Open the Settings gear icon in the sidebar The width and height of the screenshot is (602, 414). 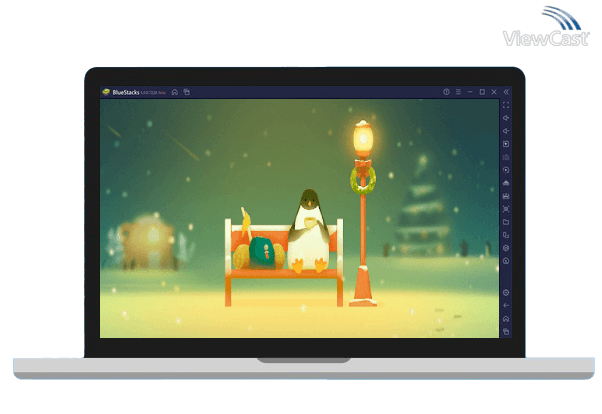pos(506,293)
